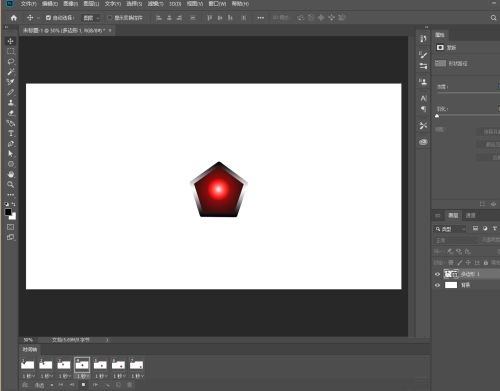The image size is (500, 391).
Task: Select the Zoom magnifier tool
Action: point(11,184)
